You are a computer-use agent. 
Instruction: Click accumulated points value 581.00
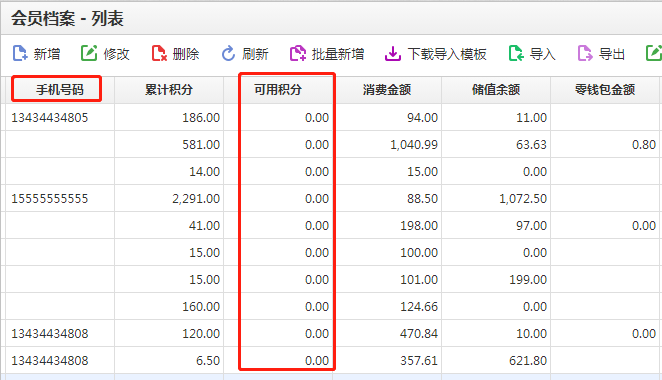point(201,144)
